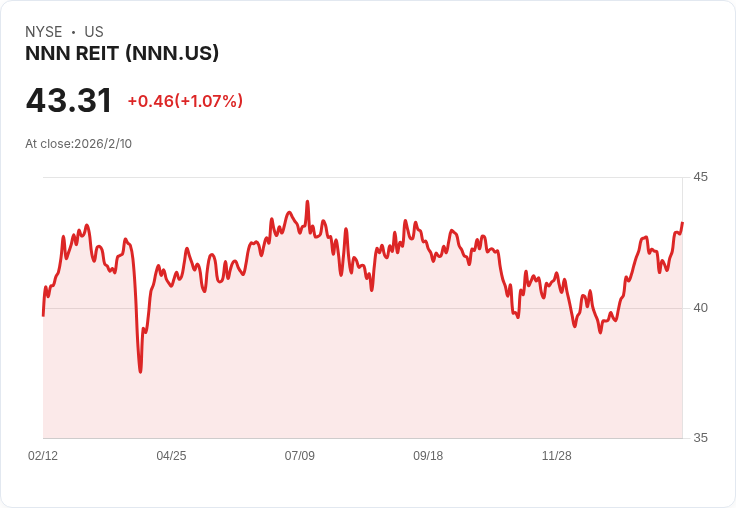Select the 07/09 date label
The height and width of the screenshot is (508, 736).
tap(299, 455)
